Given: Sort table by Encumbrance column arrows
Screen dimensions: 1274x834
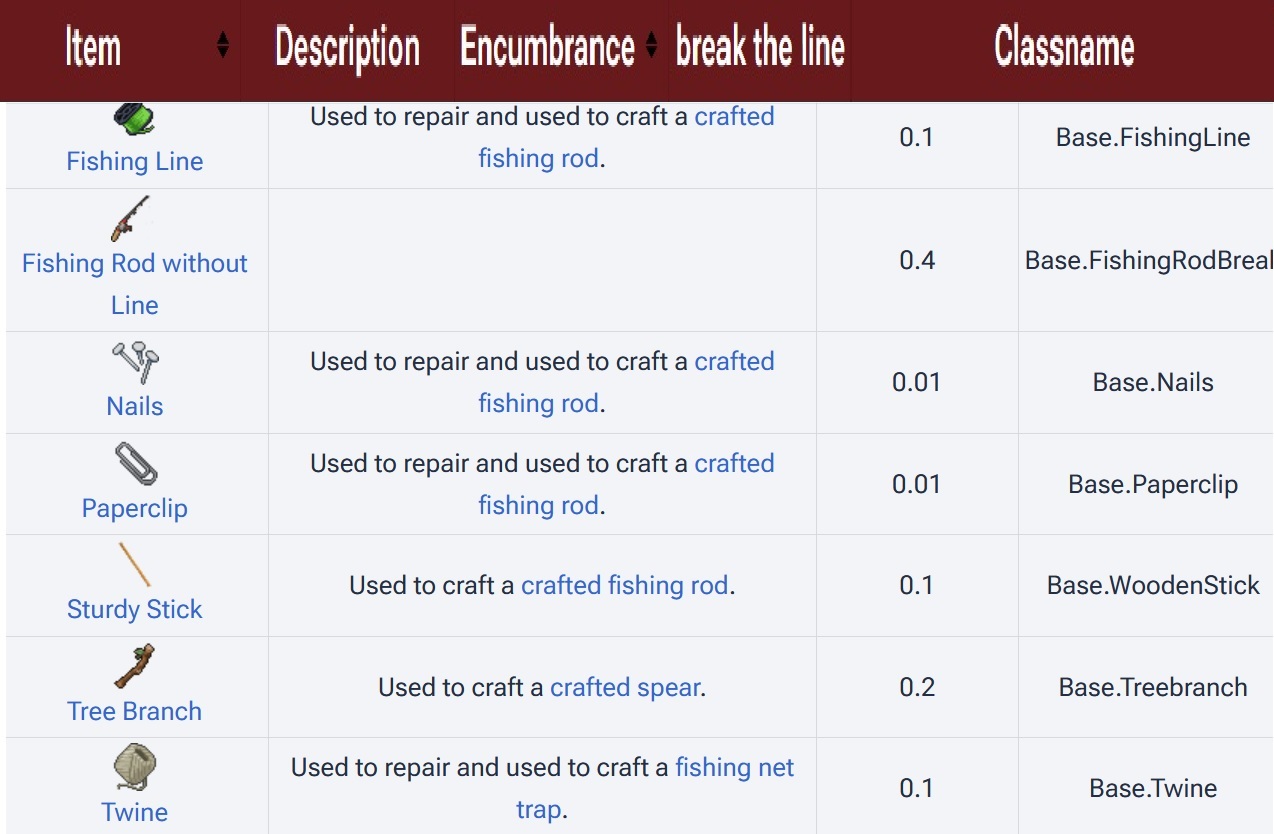Looking at the screenshot, I should point(651,45).
